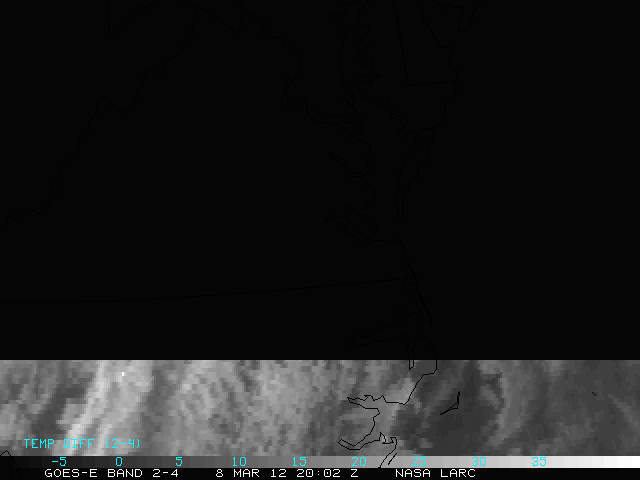The image size is (640, 480).
Task: Select the 0 mark on the grayscale bar
Action: [118, 462]
